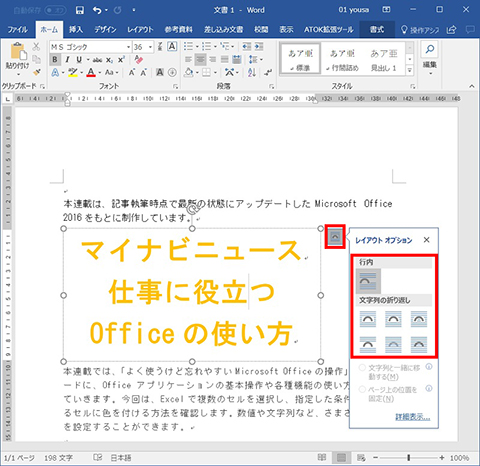Switch to the 参考資料 tab
This screenshot has height=466, width=480.
tap(179, 30)
